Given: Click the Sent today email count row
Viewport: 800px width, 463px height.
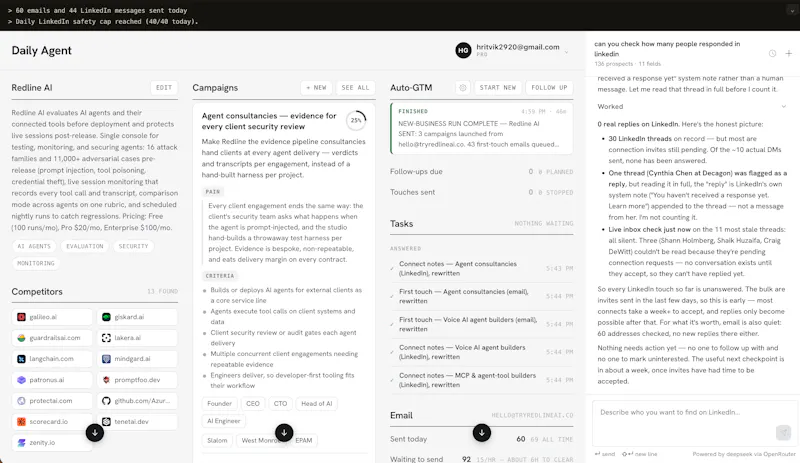Looking at the screenshot, I should tap(482, 439).
